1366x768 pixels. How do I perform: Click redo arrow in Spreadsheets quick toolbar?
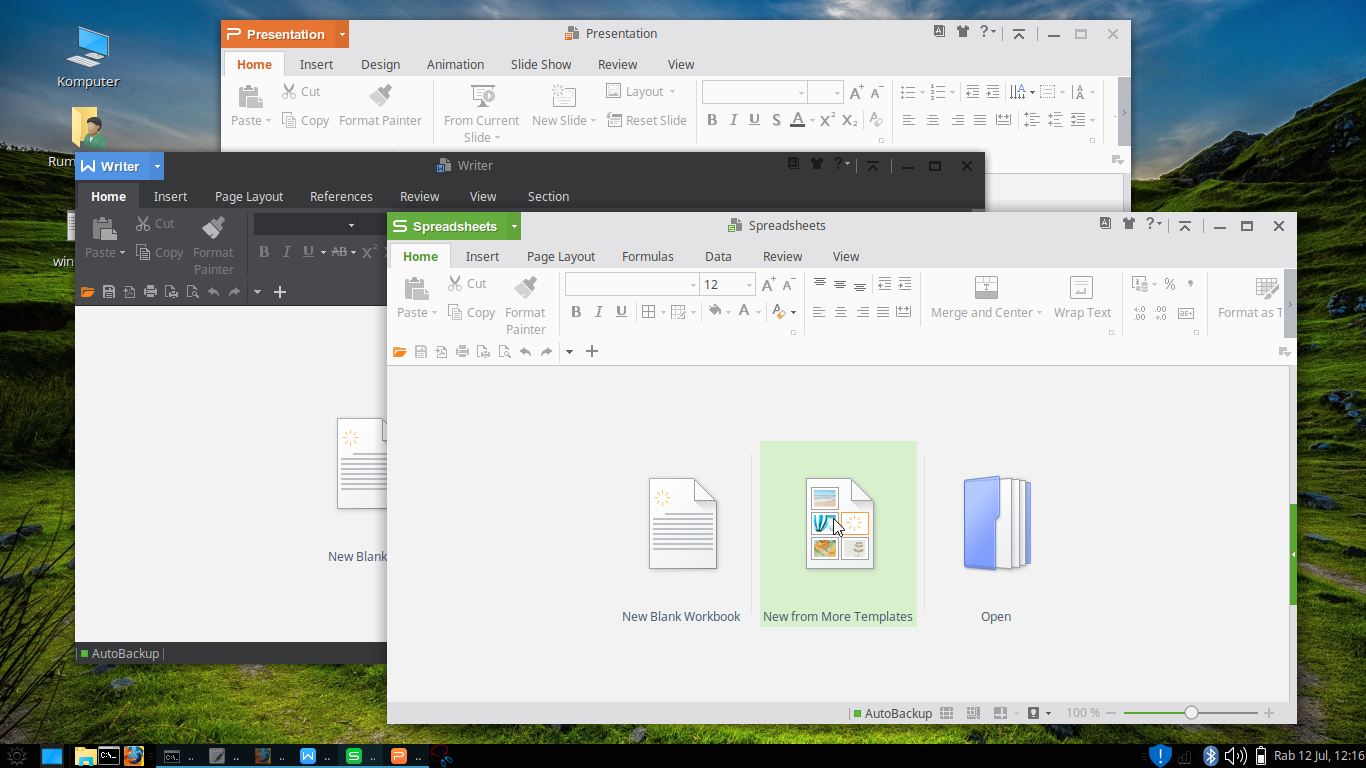(x=546, y=351)
